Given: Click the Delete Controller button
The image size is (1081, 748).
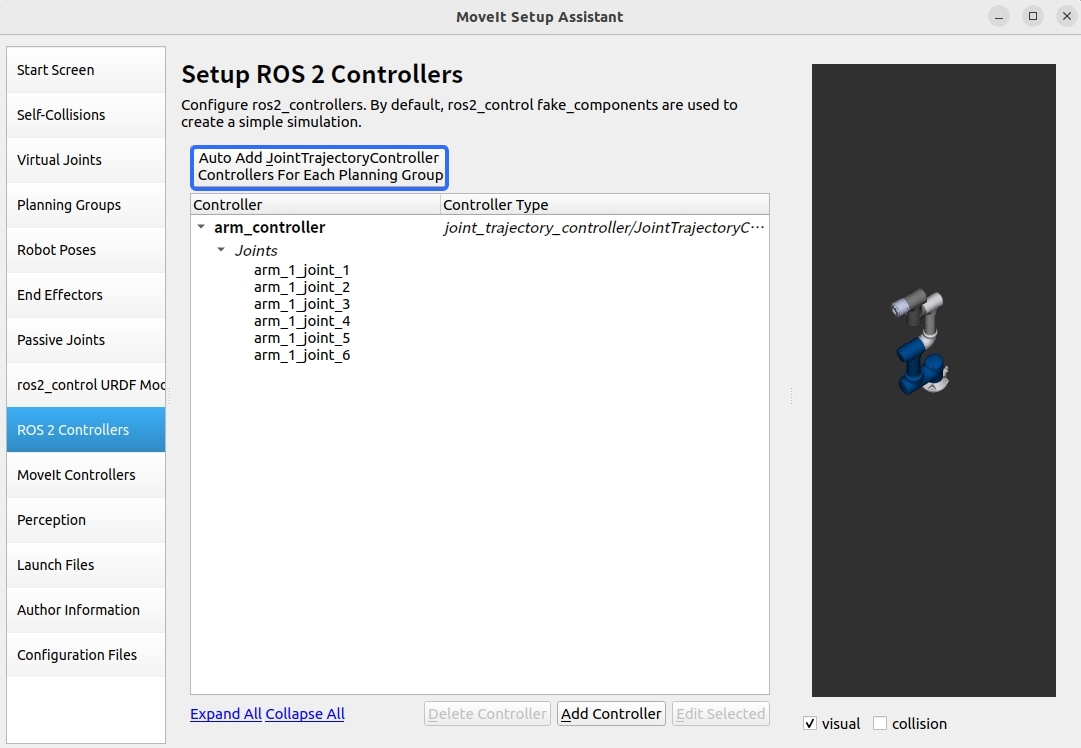Looking at the screenshot, I should [x=487, y=714].
